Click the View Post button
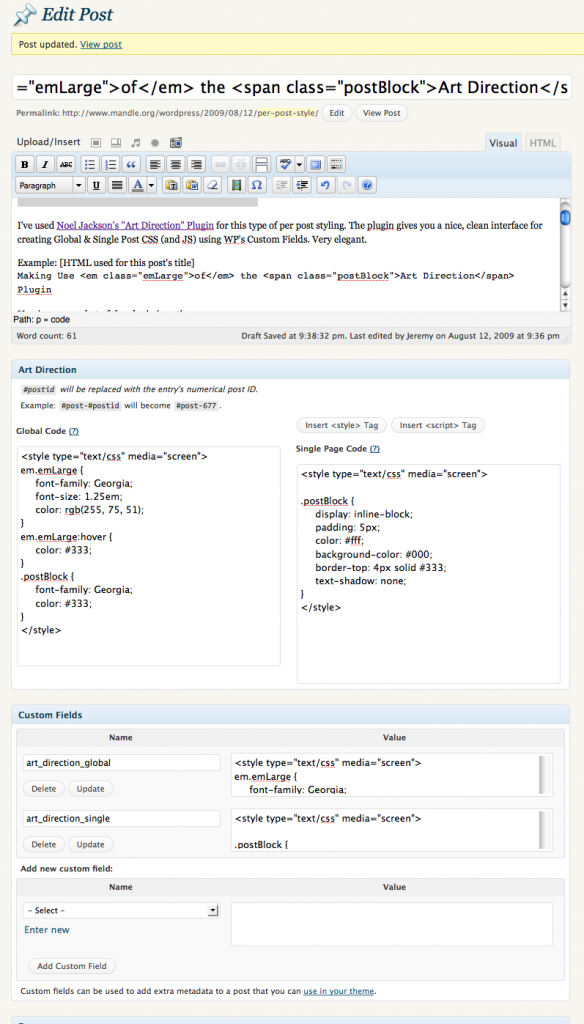 tap(381, 113)
